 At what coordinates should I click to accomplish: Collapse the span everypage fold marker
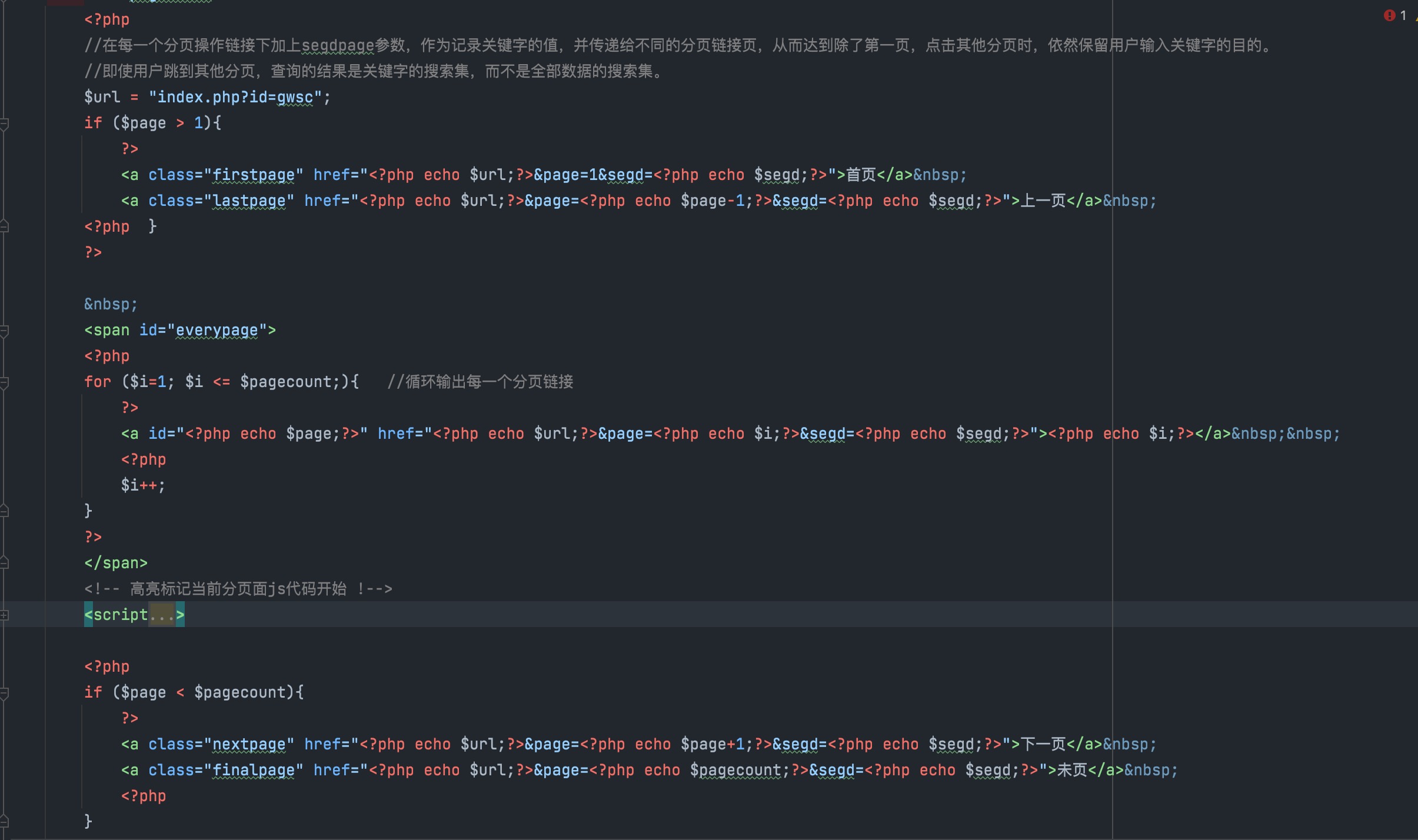4,331
